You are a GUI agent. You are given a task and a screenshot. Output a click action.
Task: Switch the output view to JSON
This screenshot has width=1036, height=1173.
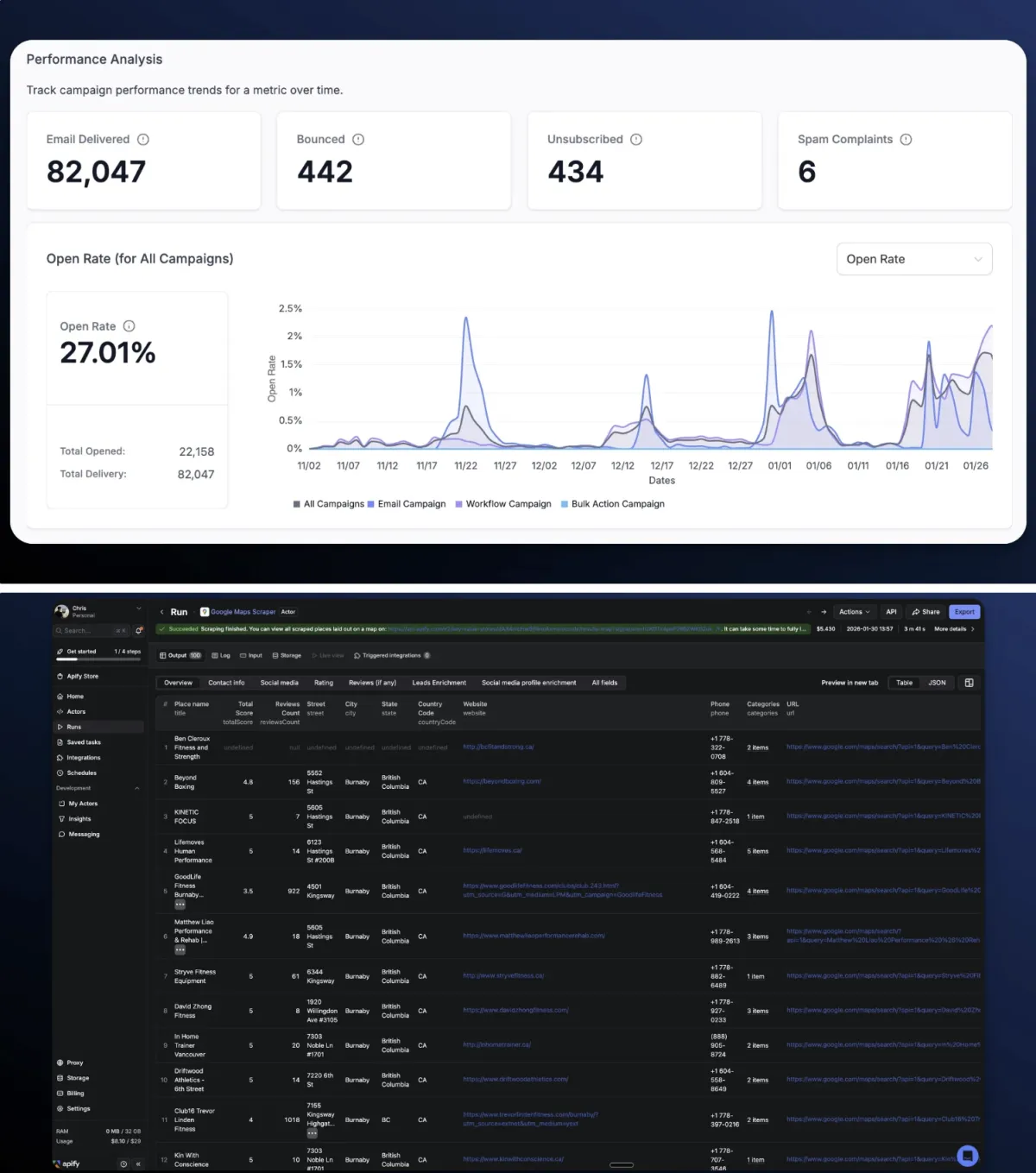click(937, 683)
